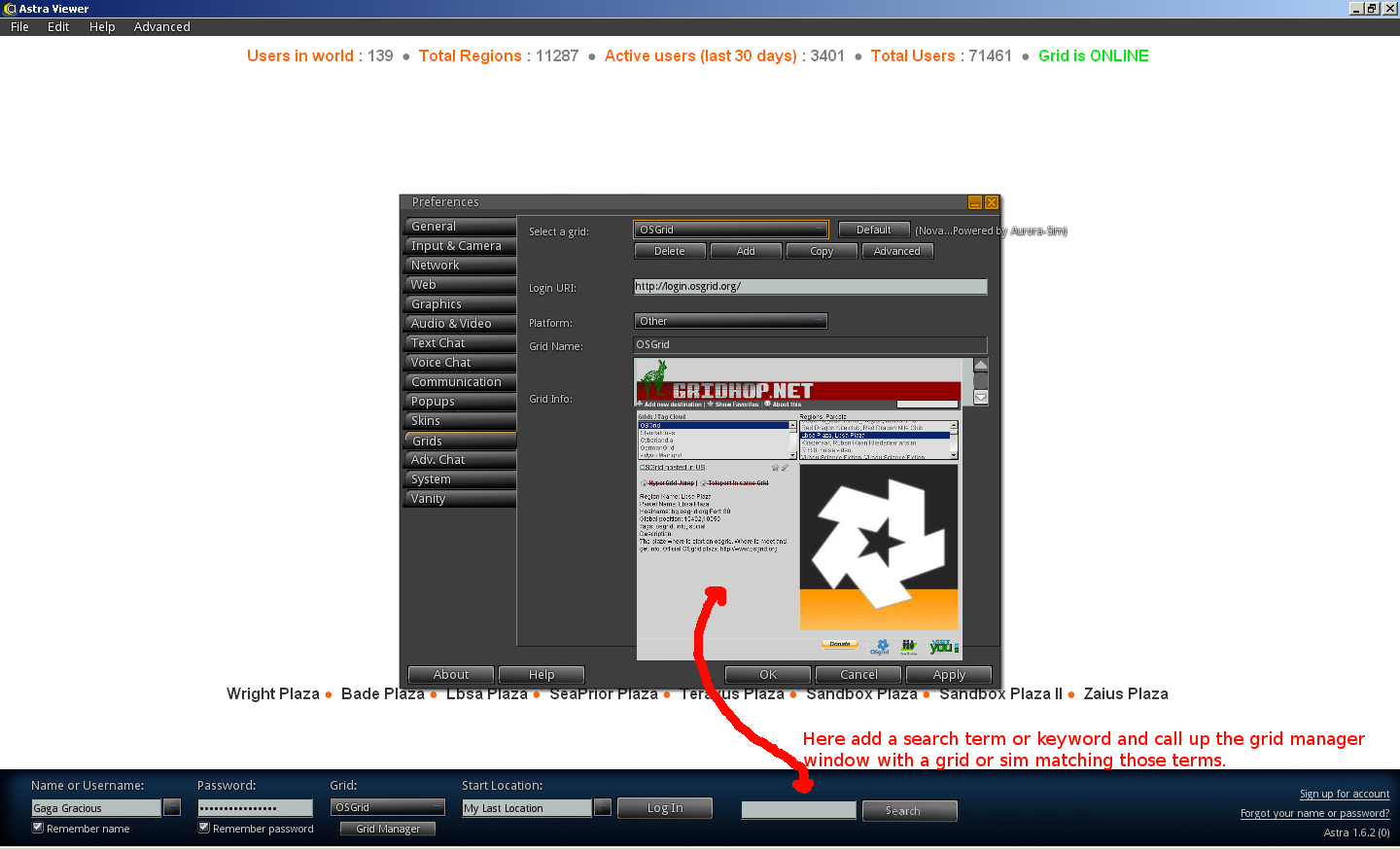This screenshot has width=1400, height=850.
Task: Click OK in Preferences
Action: [768, 675]
